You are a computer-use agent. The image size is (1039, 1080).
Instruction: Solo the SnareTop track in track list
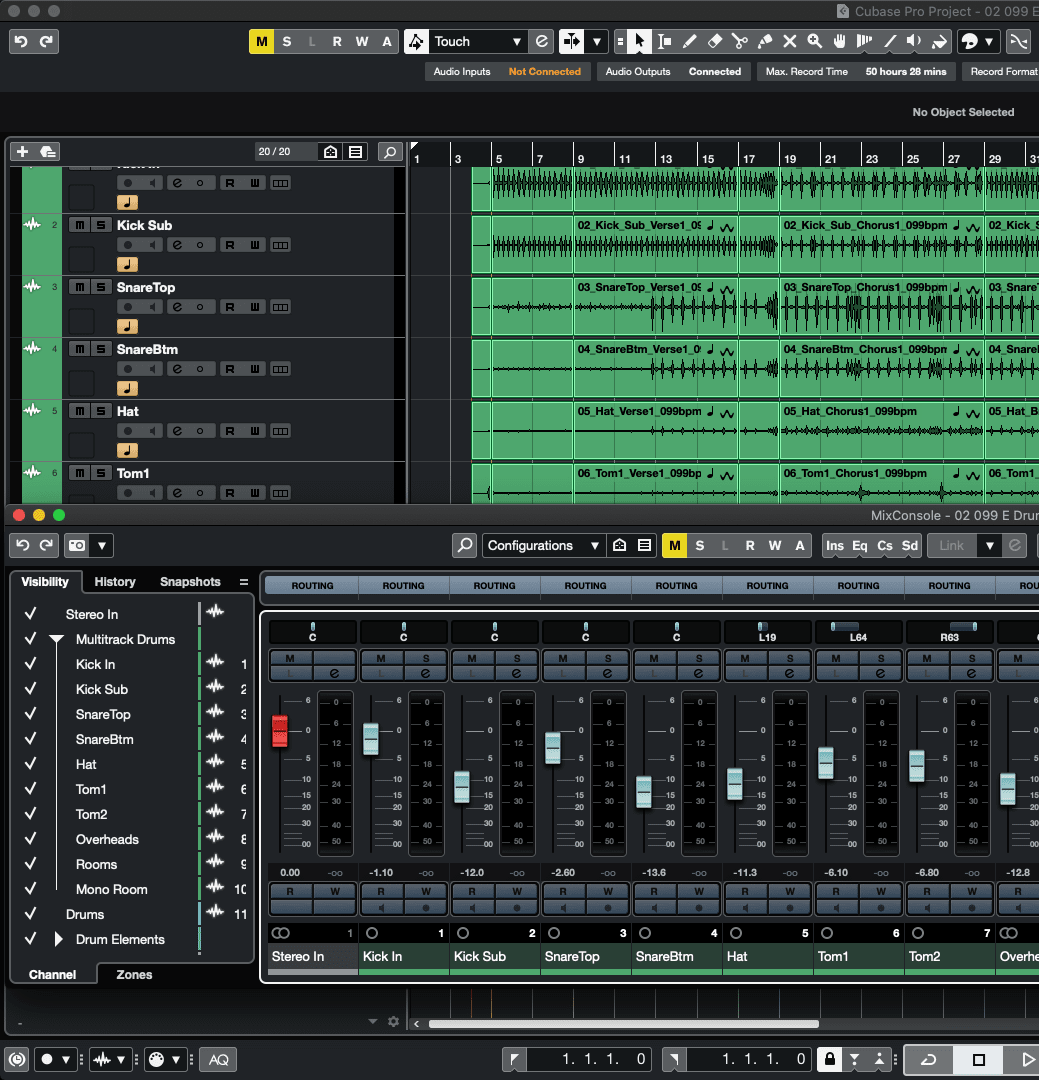point(100,287)
